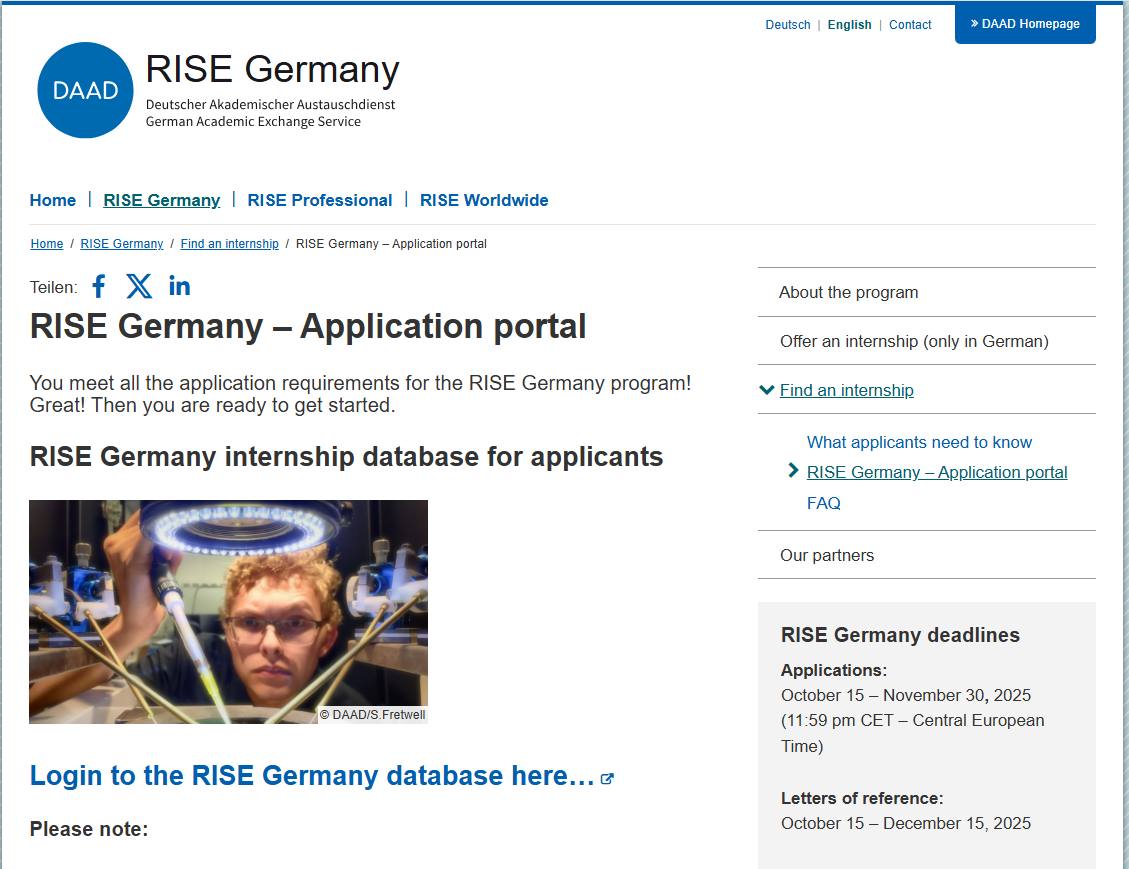Open RISE Professional navigation item
Viewport: 1129px width, 869px height.
tap(320, 200)
